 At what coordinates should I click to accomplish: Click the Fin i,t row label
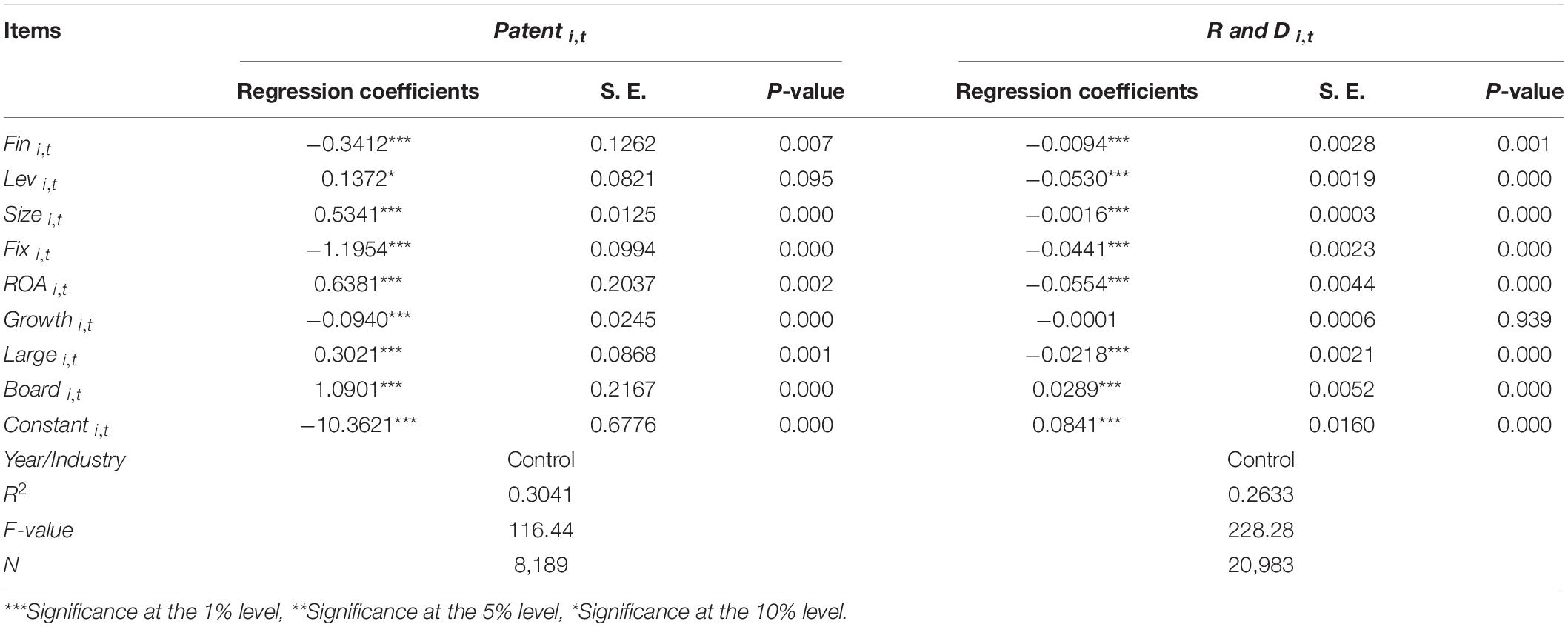click(27, 145)
